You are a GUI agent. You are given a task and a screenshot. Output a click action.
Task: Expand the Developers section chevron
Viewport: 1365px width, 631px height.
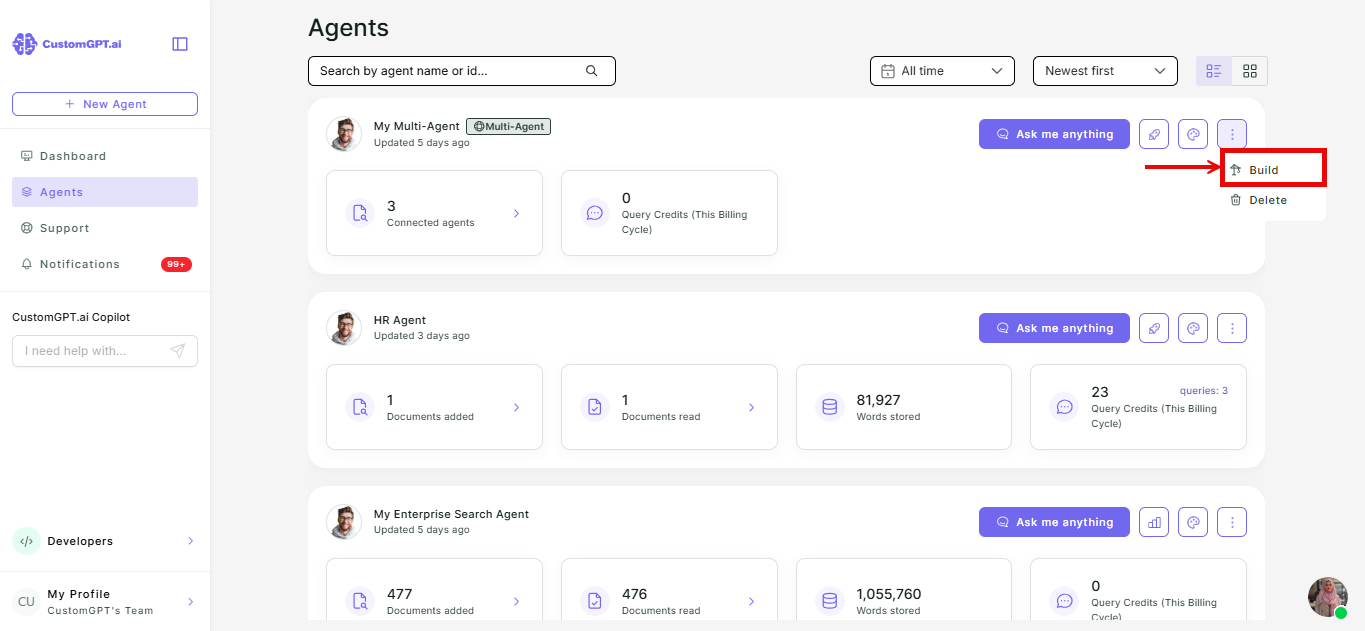(x=190, y=541)
